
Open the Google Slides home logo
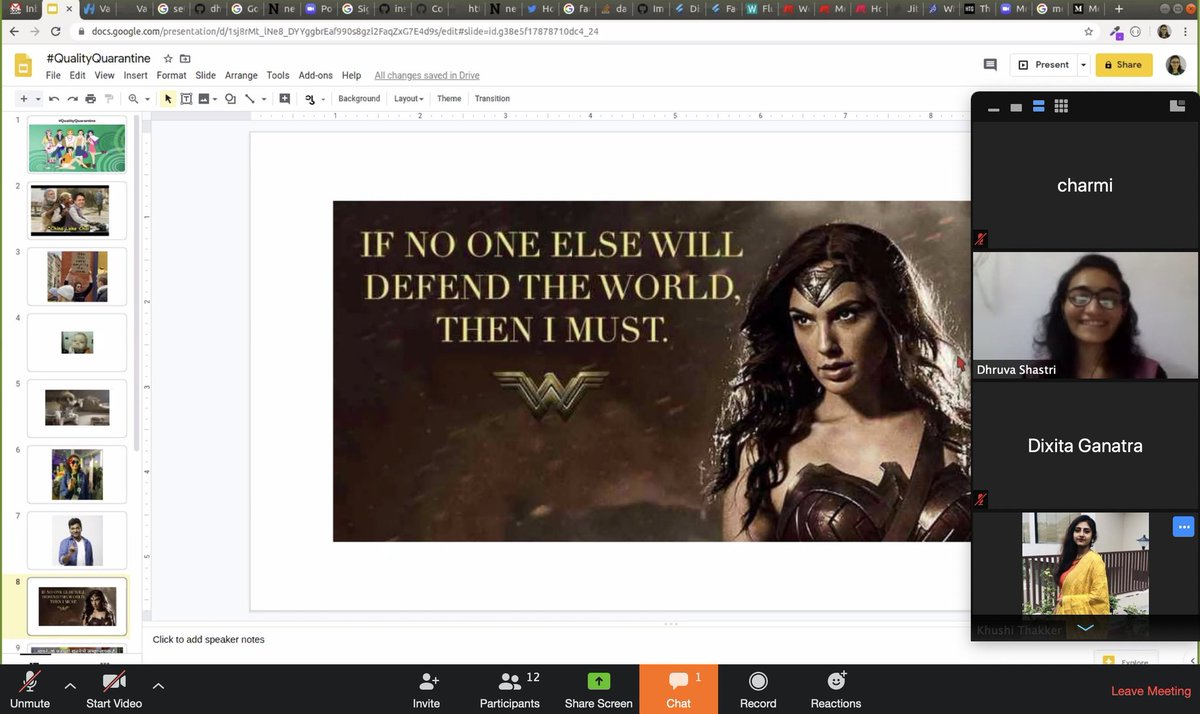(x=23, y=66)
